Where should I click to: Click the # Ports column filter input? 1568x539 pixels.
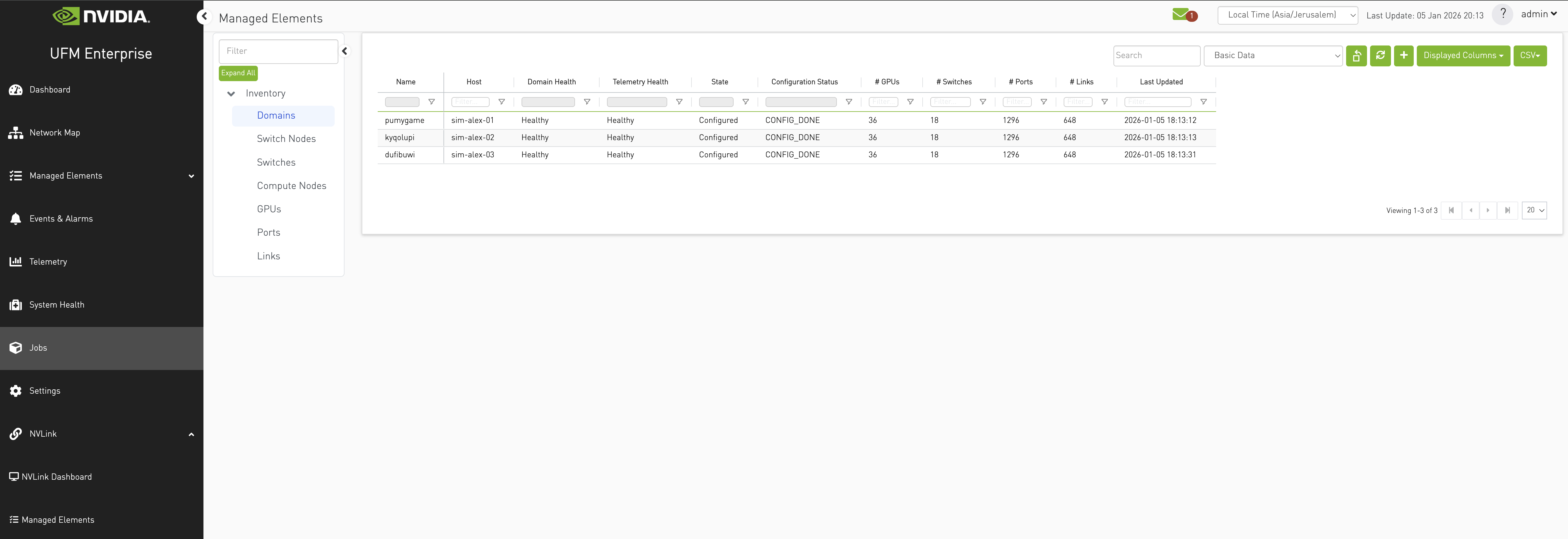click(1017, 102)
